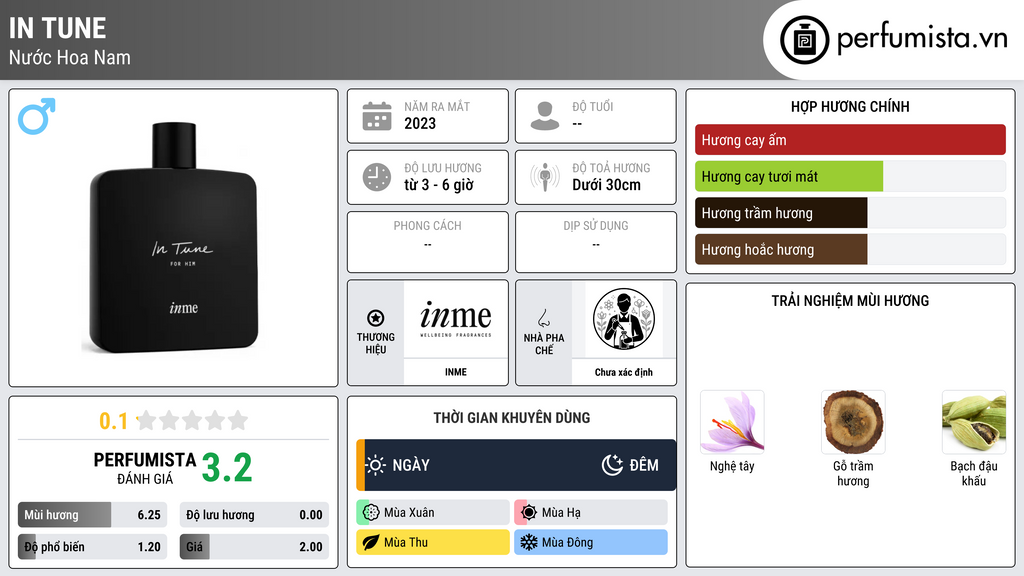Click the Mùa Thu season tile
This screenshot has width=1024, height=576.
pos(432,543)
